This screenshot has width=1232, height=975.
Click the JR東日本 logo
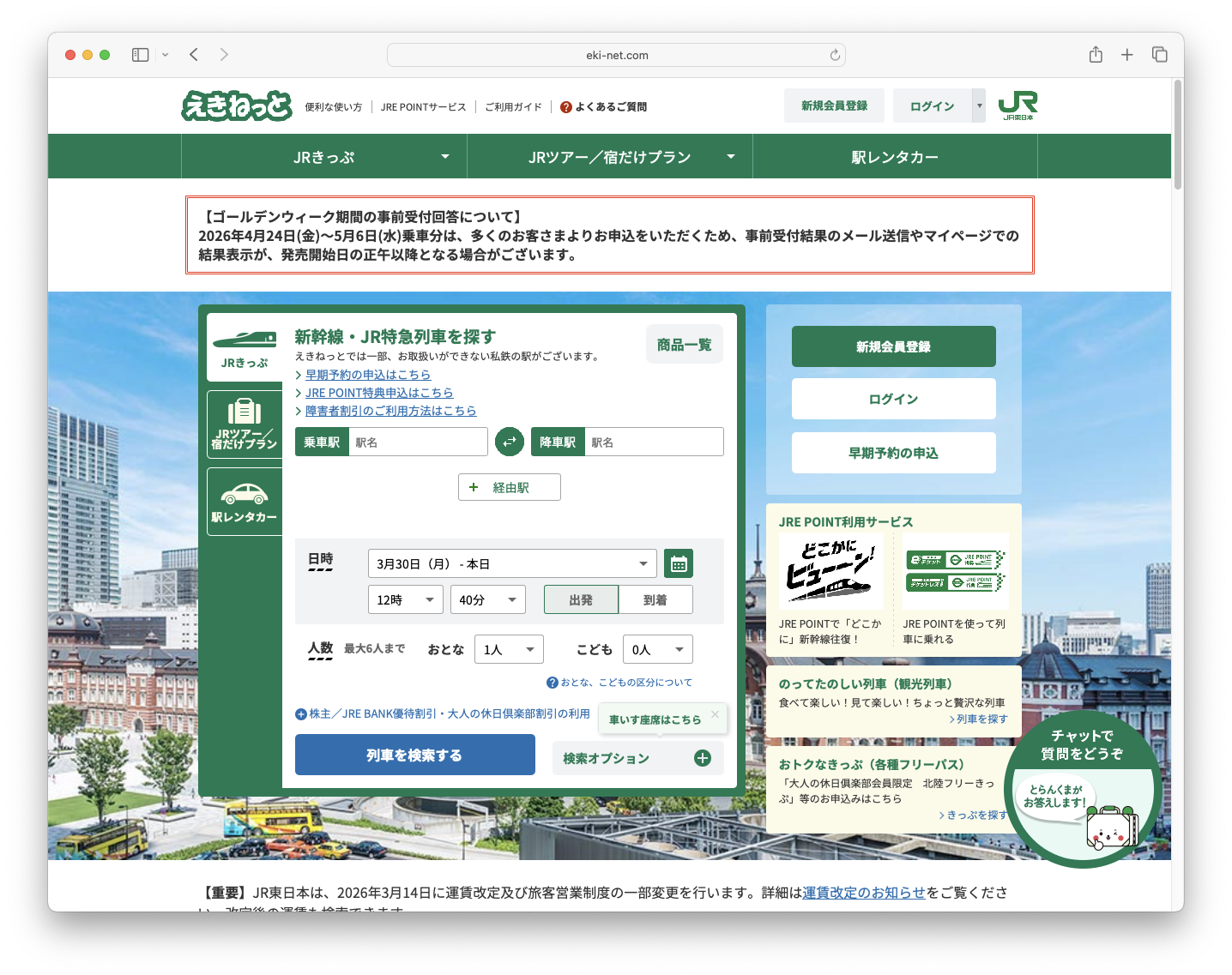(x=1018, y=105)
